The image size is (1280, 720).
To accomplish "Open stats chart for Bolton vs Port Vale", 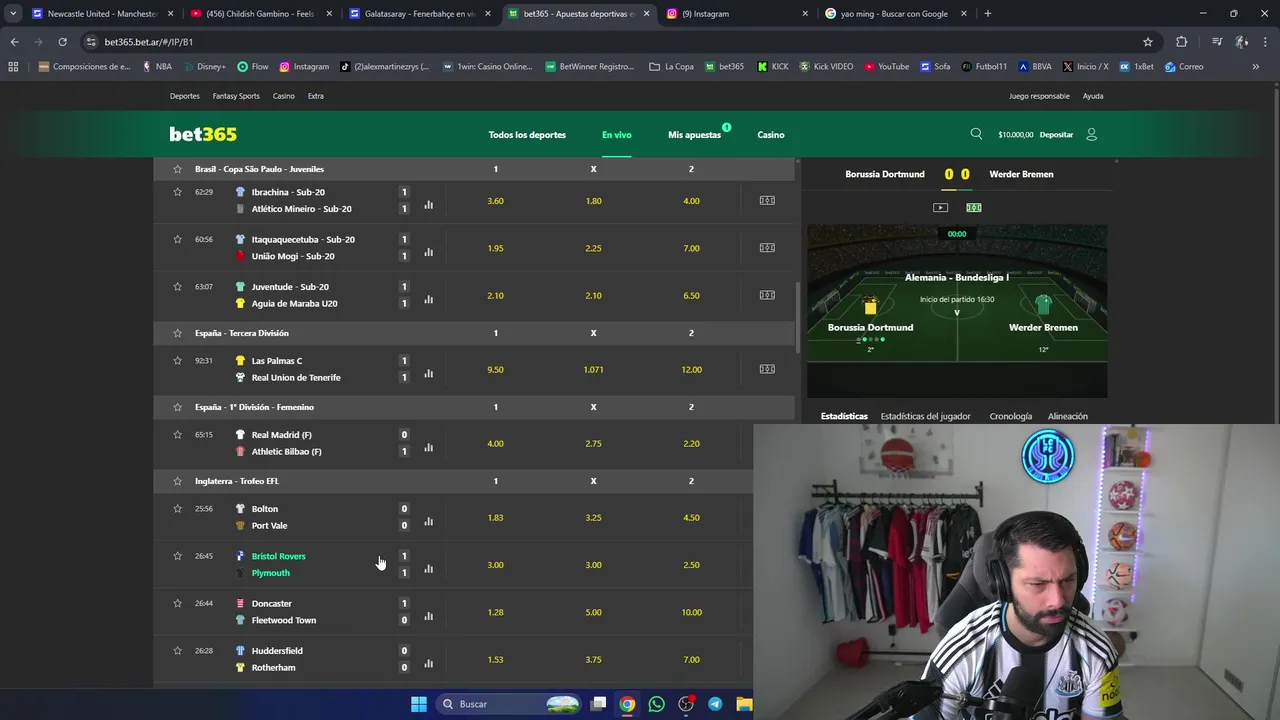I will coord(428,521).
